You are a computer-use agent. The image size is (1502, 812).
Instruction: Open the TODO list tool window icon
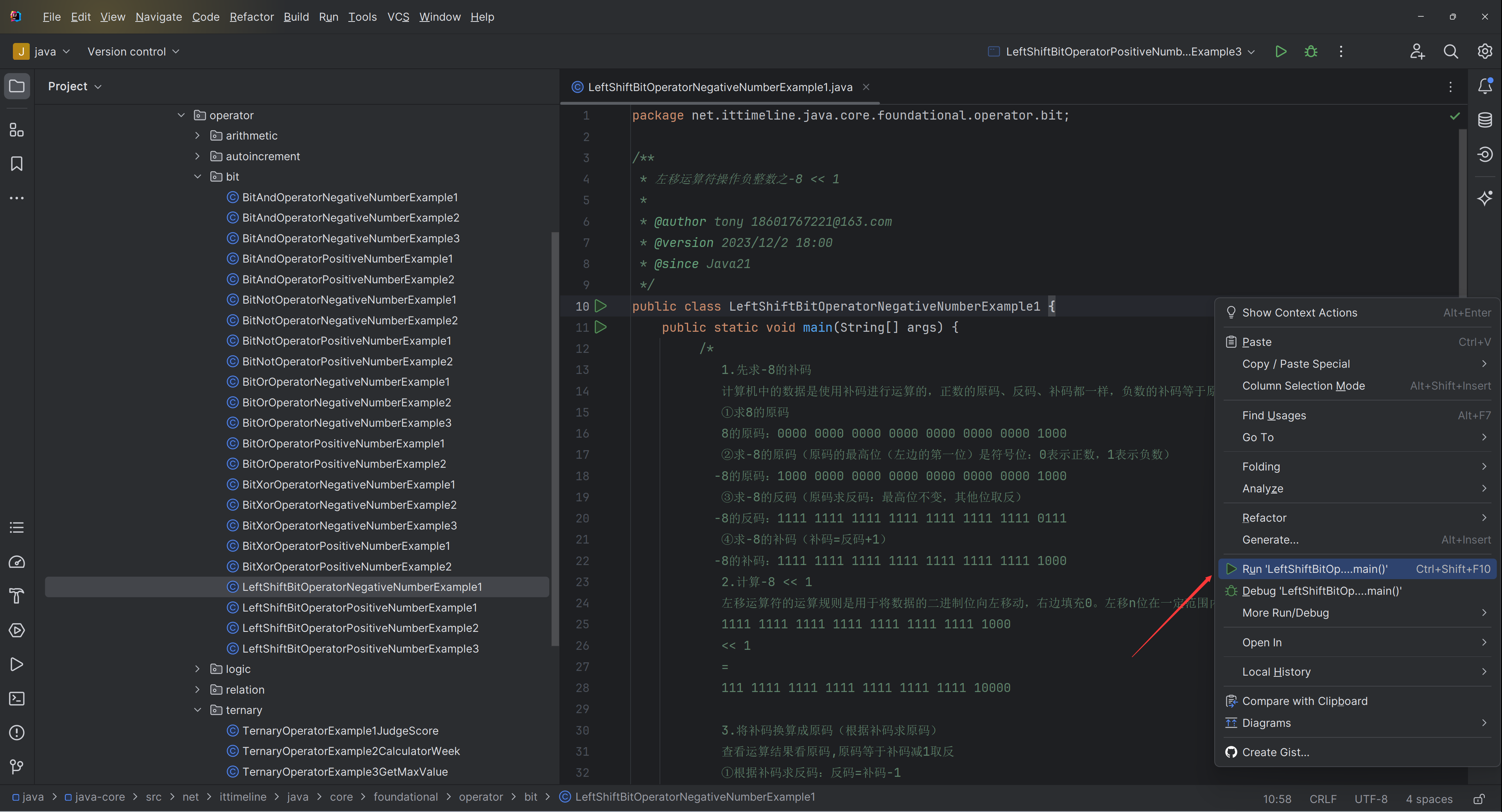point(17,528)
